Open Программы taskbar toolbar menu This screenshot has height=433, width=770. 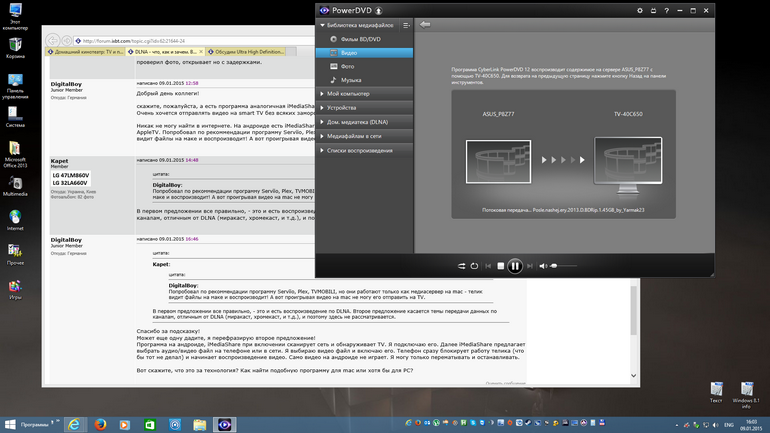coord(34,425)
